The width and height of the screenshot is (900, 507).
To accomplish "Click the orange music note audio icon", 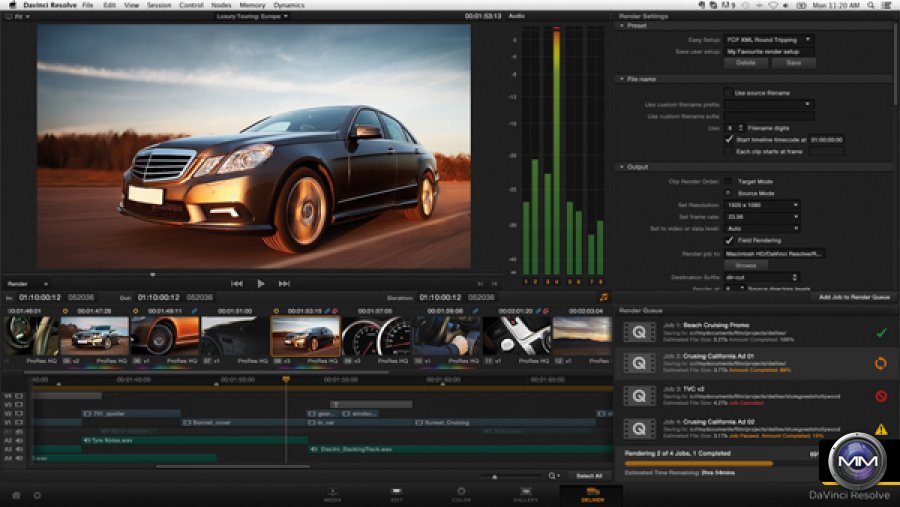I will pos(603,297).
